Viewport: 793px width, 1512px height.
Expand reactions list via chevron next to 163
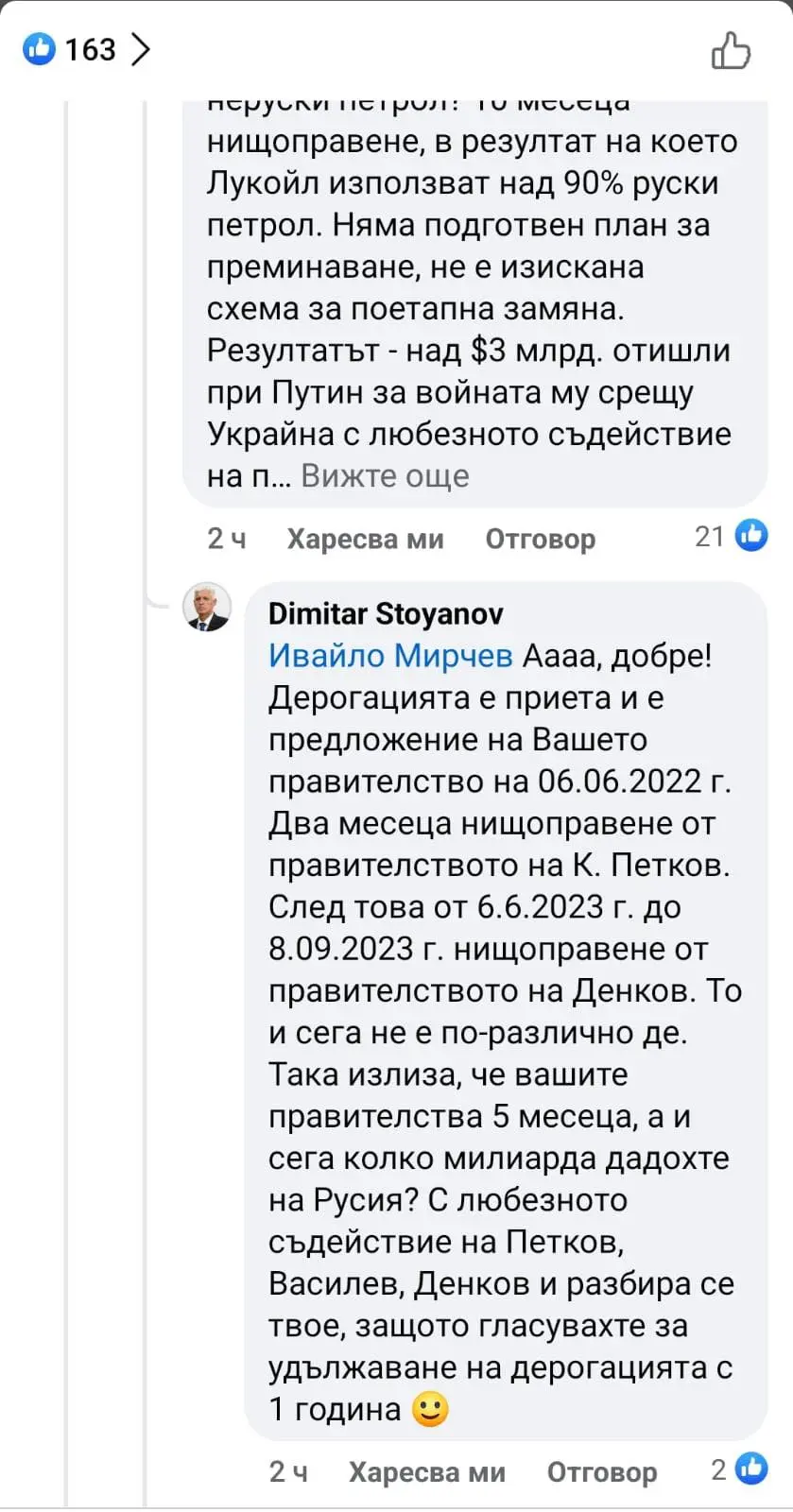[140, 49]
